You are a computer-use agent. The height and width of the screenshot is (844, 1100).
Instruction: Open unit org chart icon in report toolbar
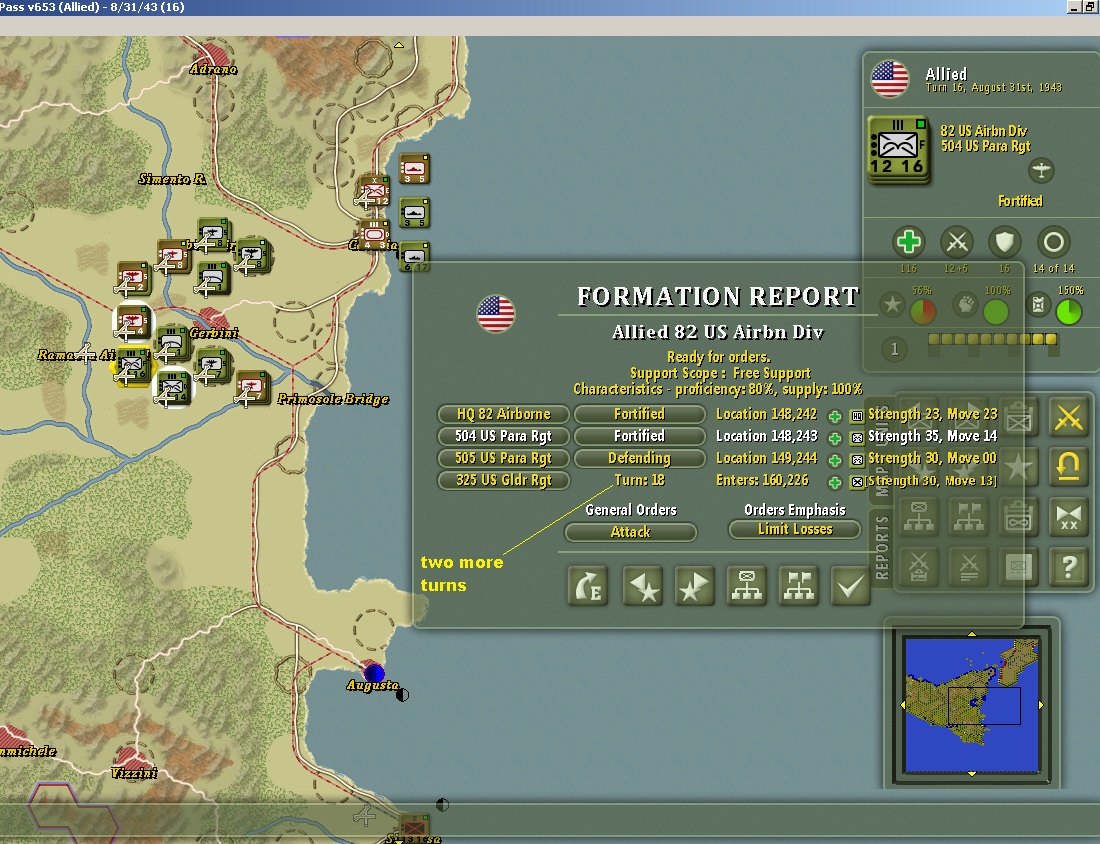(x=746, y=585)
